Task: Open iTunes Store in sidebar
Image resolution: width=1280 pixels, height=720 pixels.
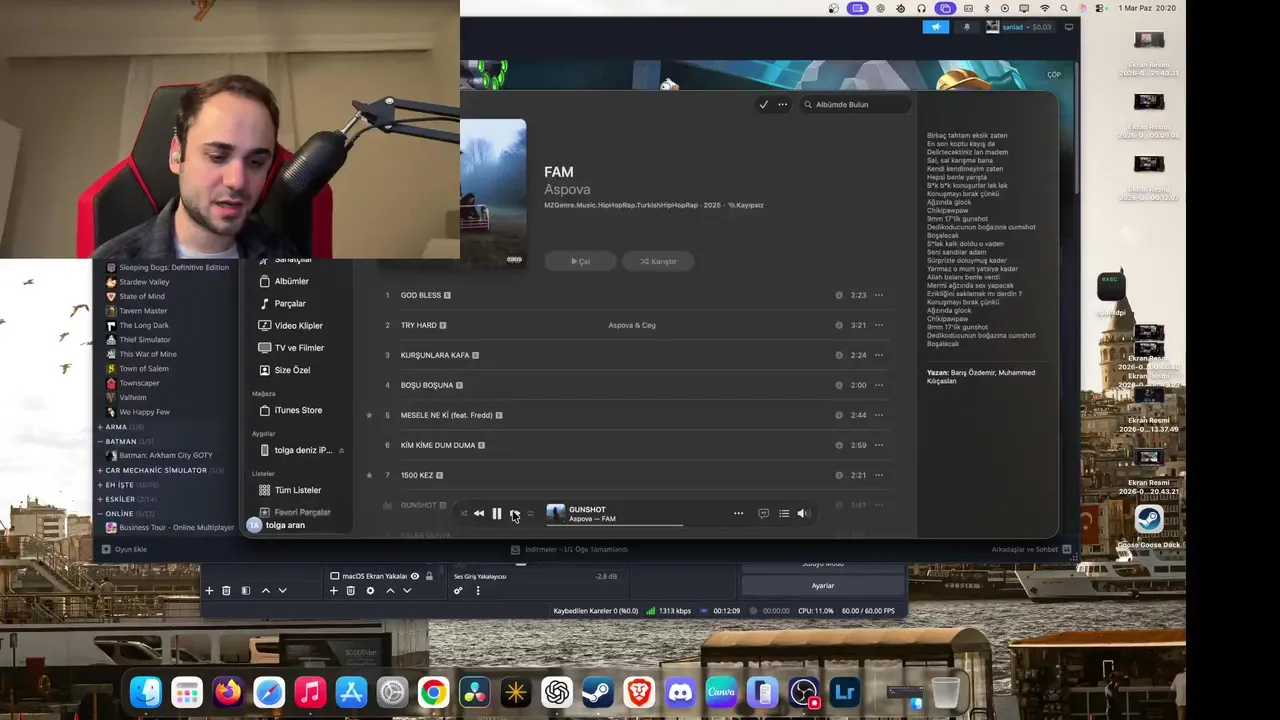Action: point(298,410)
